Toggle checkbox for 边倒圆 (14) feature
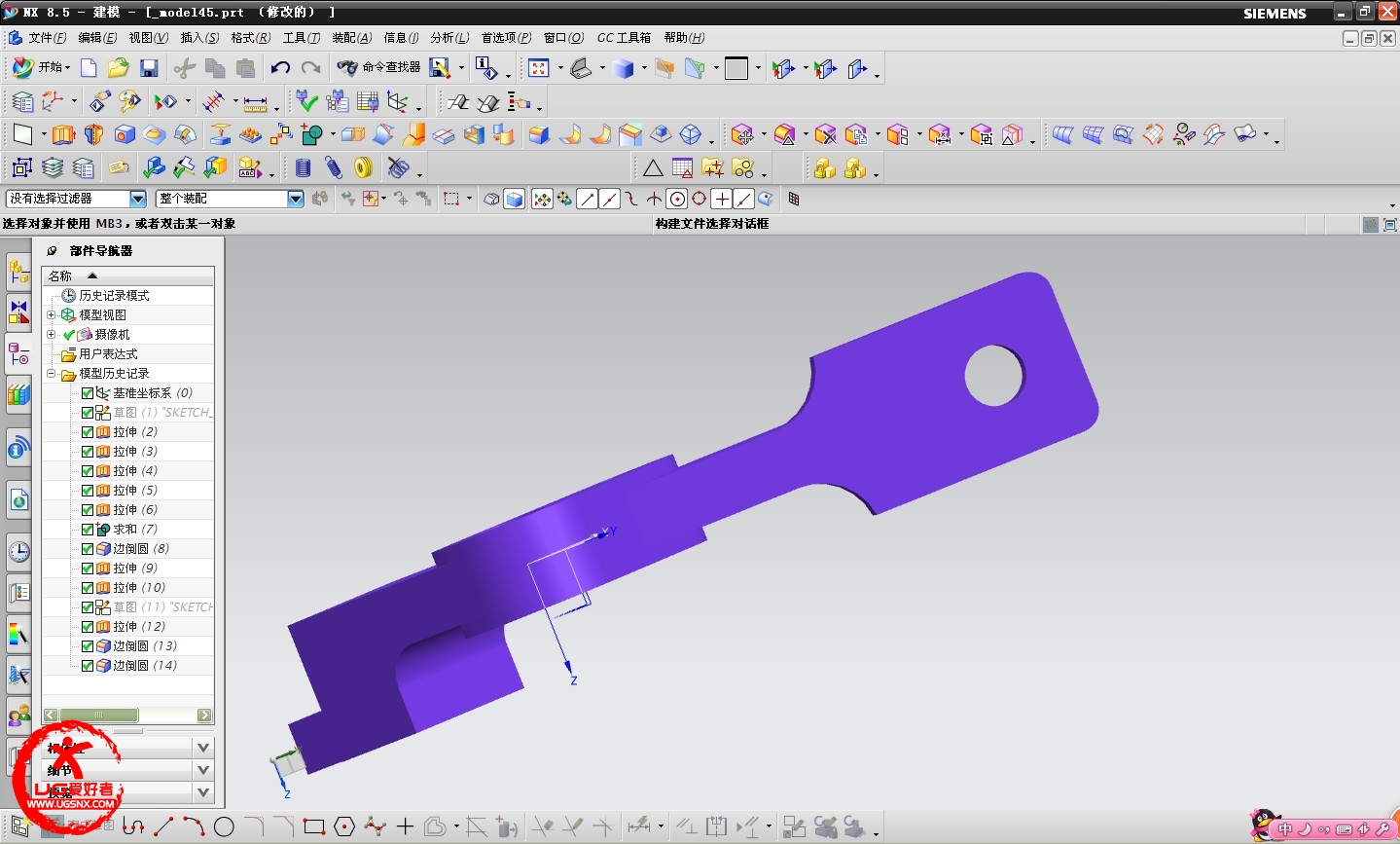The width and height of the screenshot is (1400, 844). point(88,666)
